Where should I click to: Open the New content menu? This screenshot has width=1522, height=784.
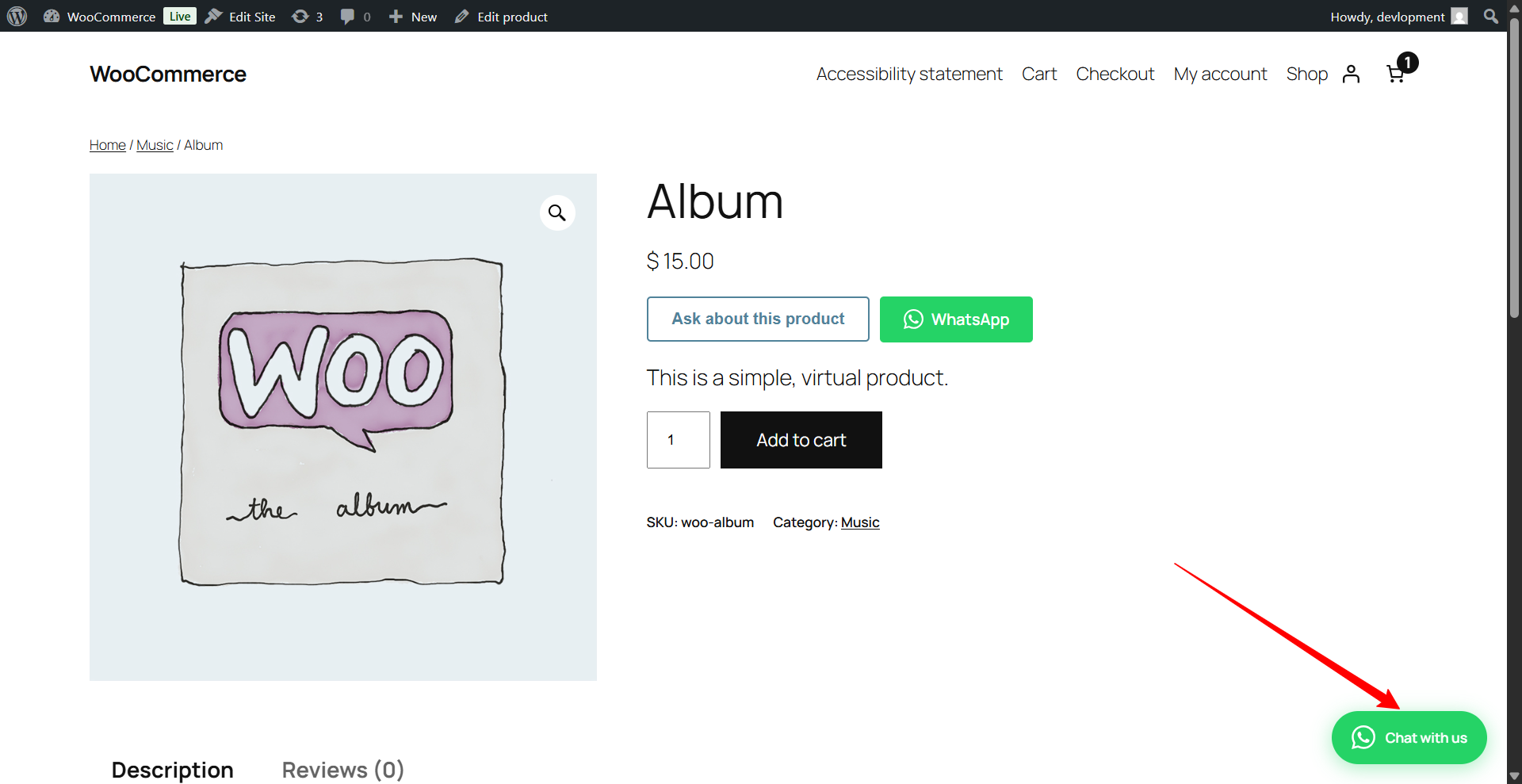pyautogui.click(x=413, y=17)
